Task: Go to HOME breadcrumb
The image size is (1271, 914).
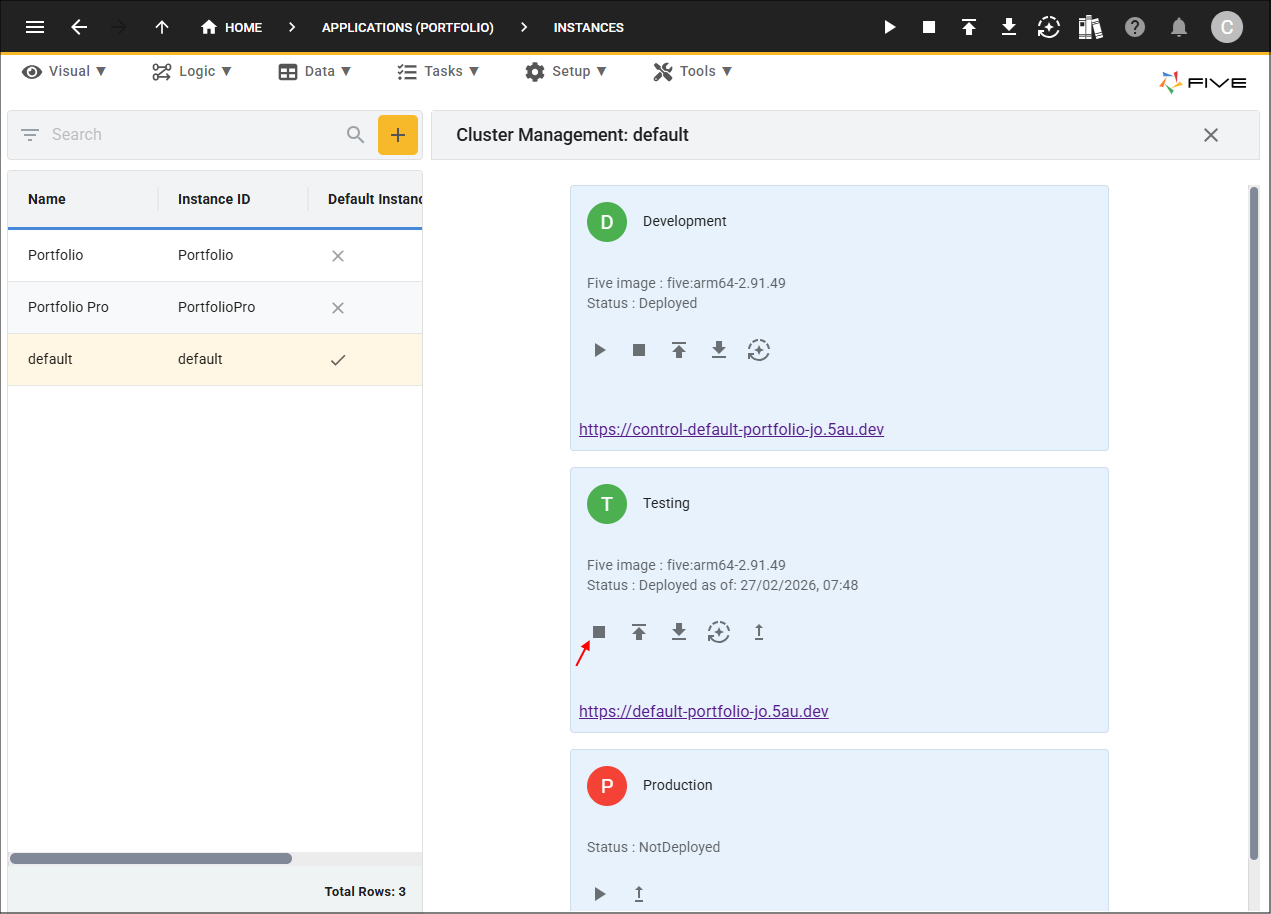Action: tap(231, 27)
